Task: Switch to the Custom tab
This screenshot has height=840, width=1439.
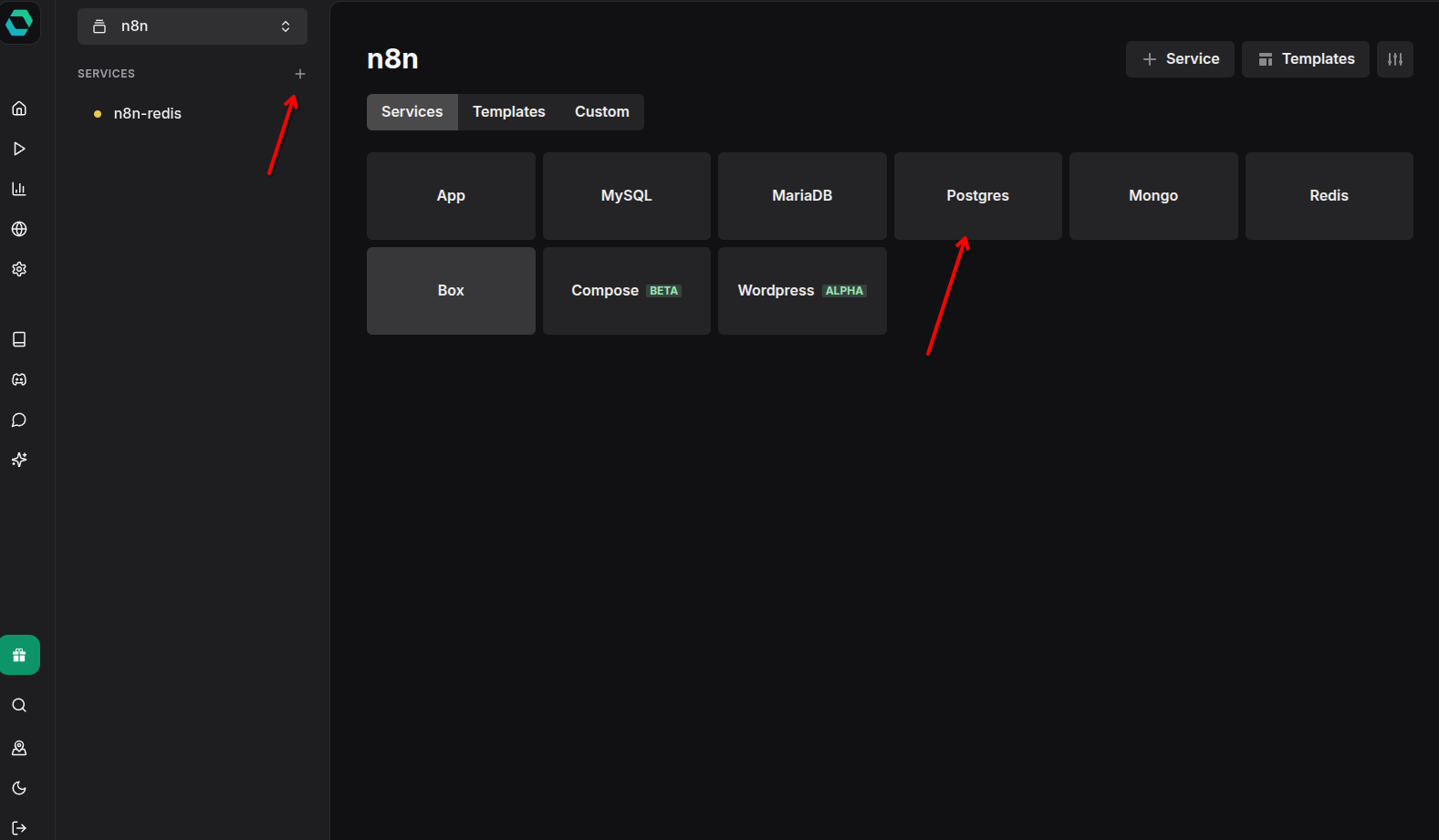Action: pos(602,112)
